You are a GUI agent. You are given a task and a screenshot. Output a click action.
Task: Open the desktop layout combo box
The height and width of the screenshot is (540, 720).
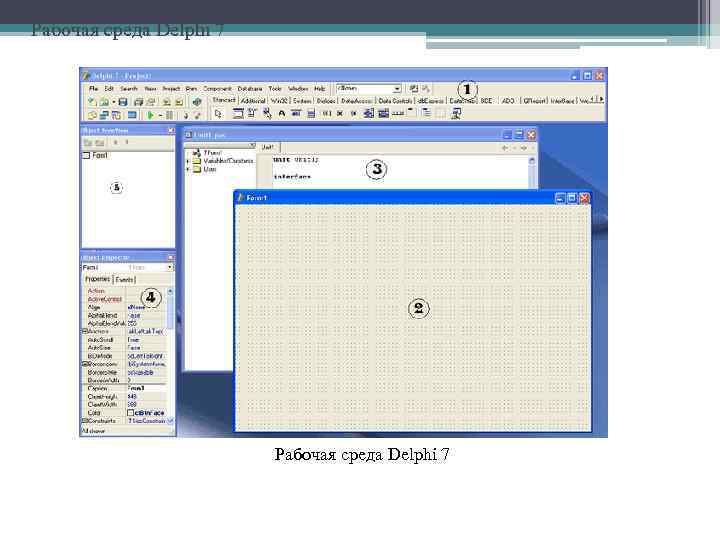369,88
